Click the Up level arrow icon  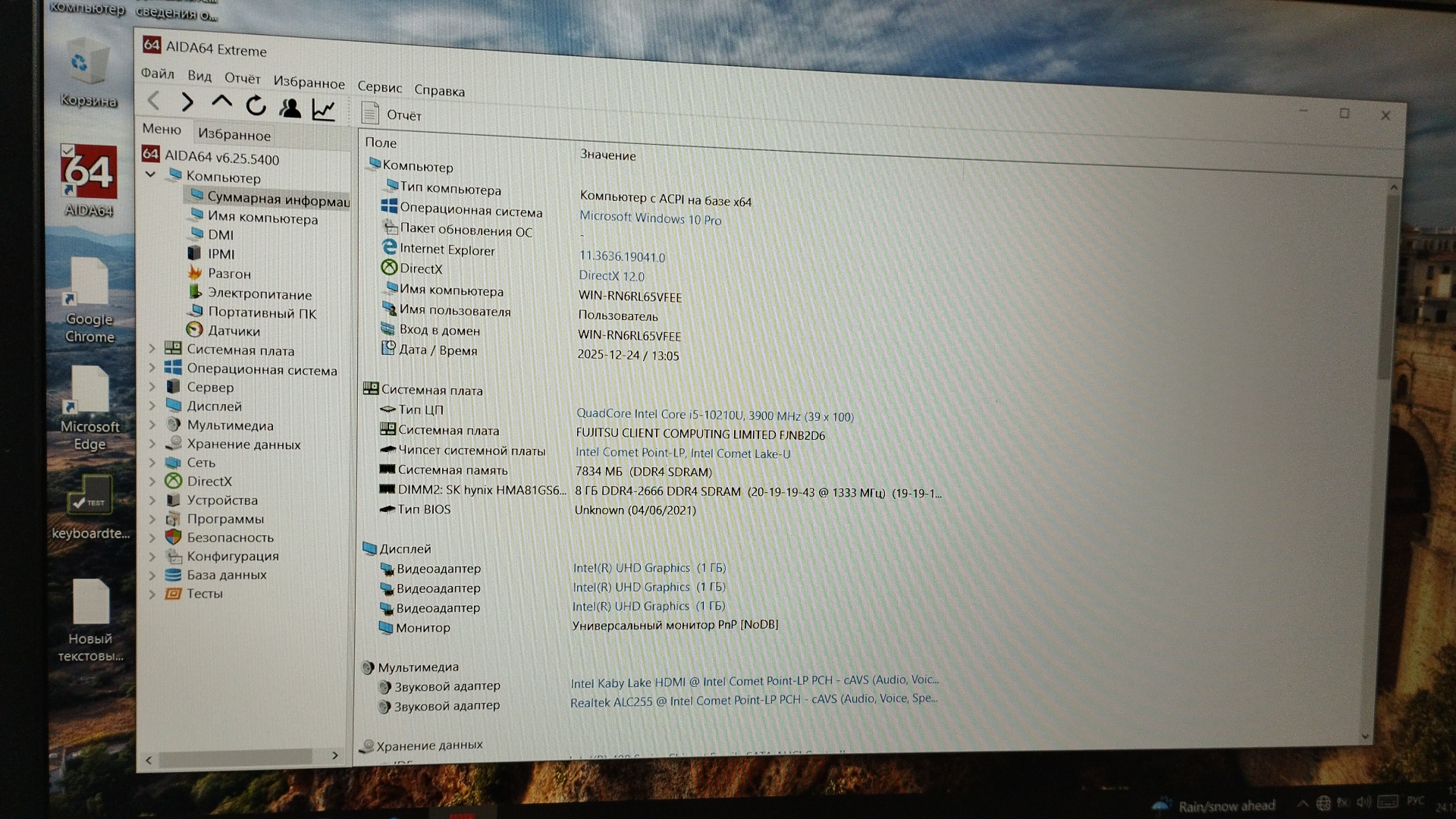221,102
